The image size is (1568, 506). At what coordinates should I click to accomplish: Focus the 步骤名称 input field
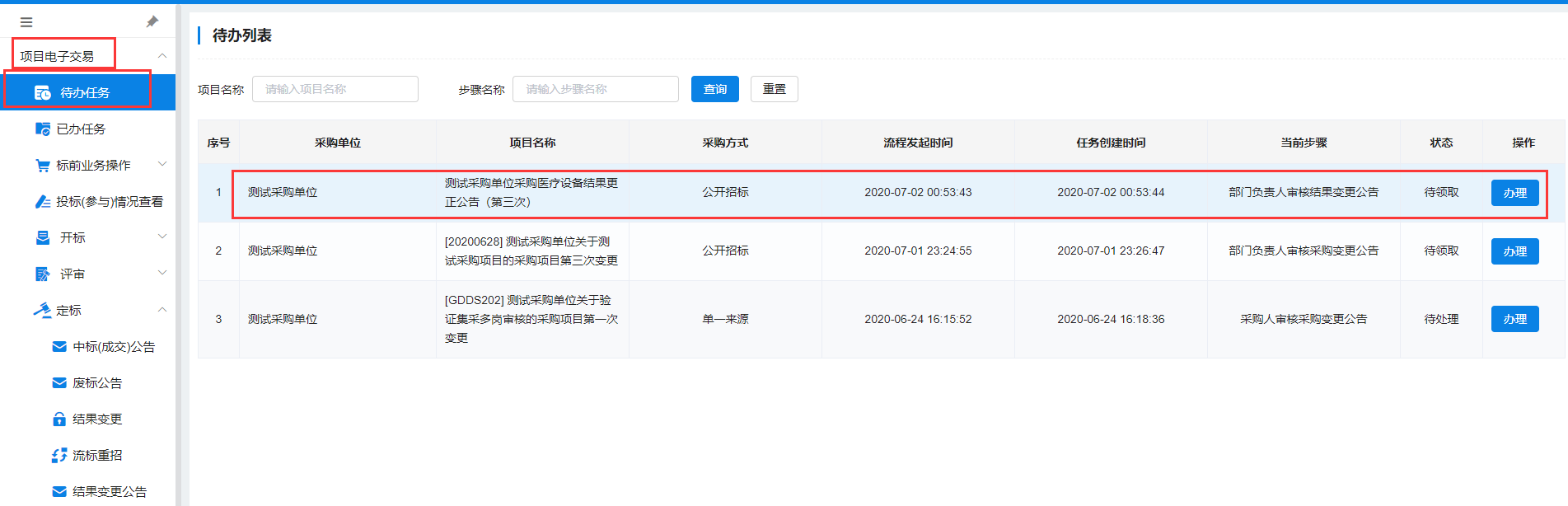pos(595,89)
